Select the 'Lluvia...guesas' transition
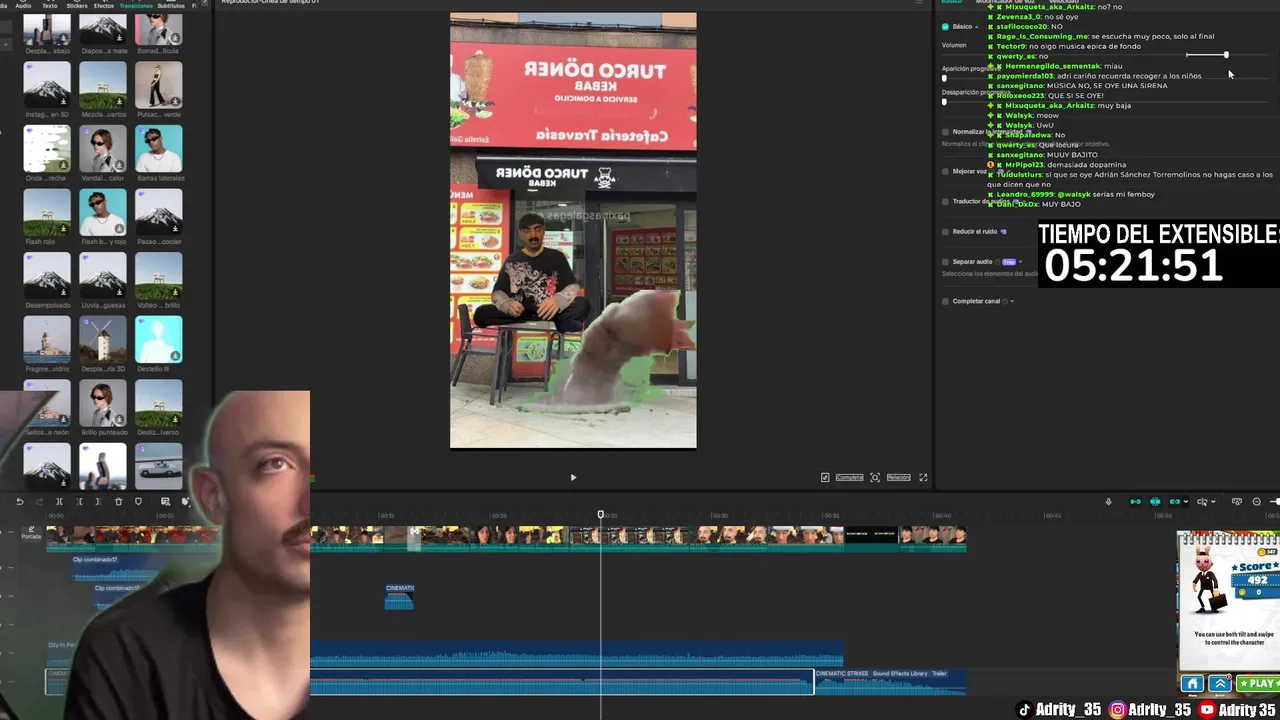The width and height of the screenshot is (1280, 720). click(103, 276)
